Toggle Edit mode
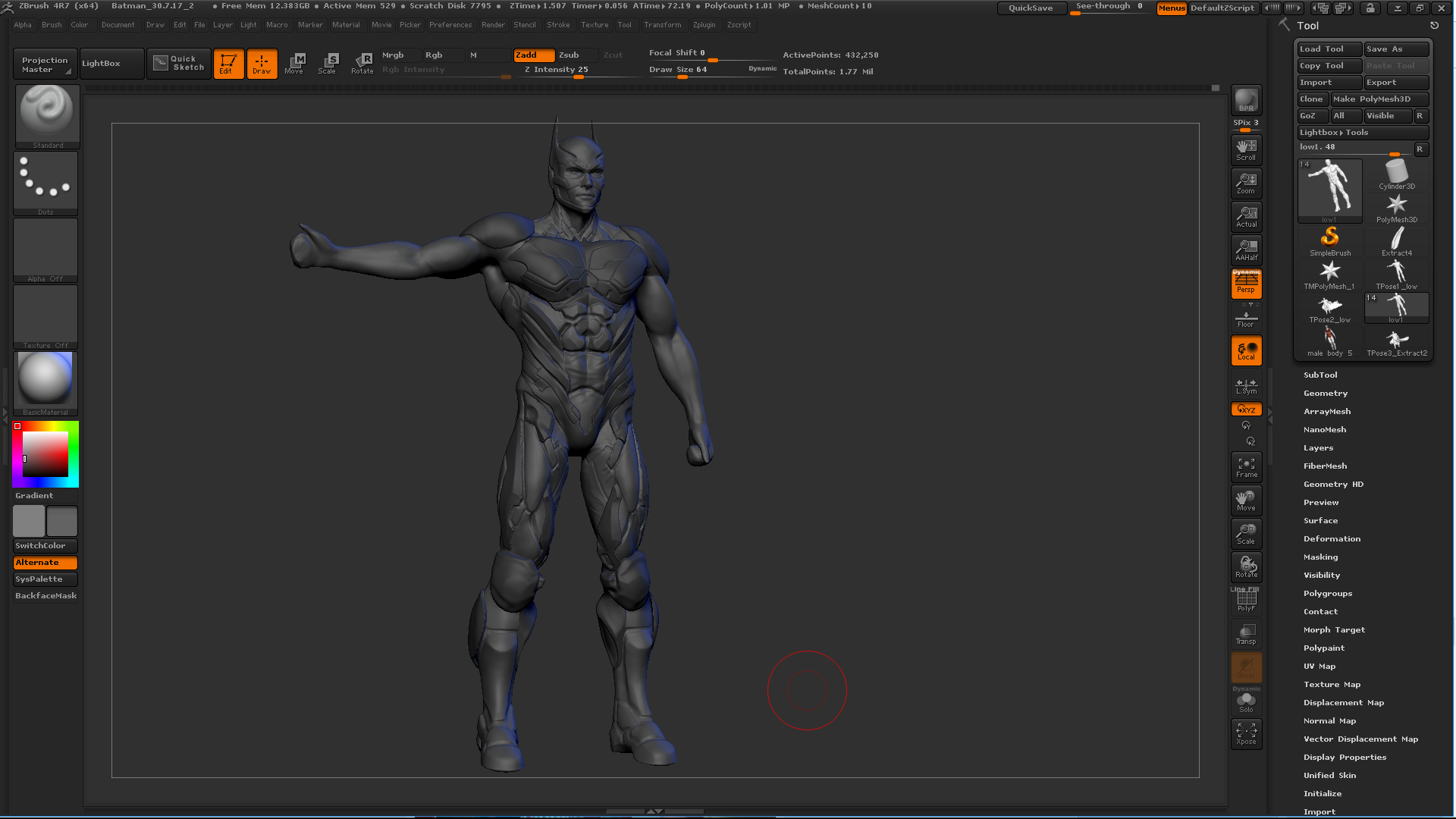Viewport: 1456px width, 819px height. (x=227, y=64)
